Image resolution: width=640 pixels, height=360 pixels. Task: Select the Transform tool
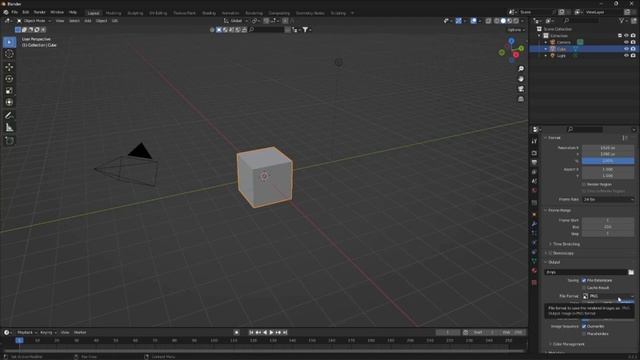click(9, 102)
